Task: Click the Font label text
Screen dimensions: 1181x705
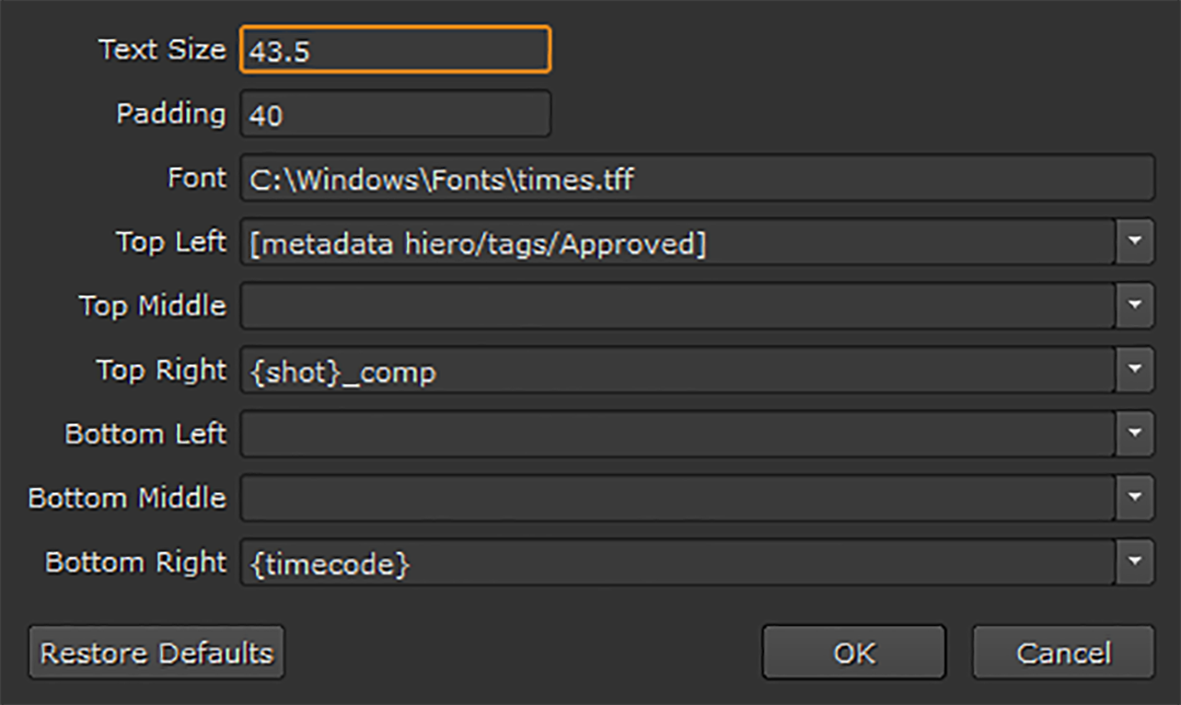Action: tap(197, 178)
